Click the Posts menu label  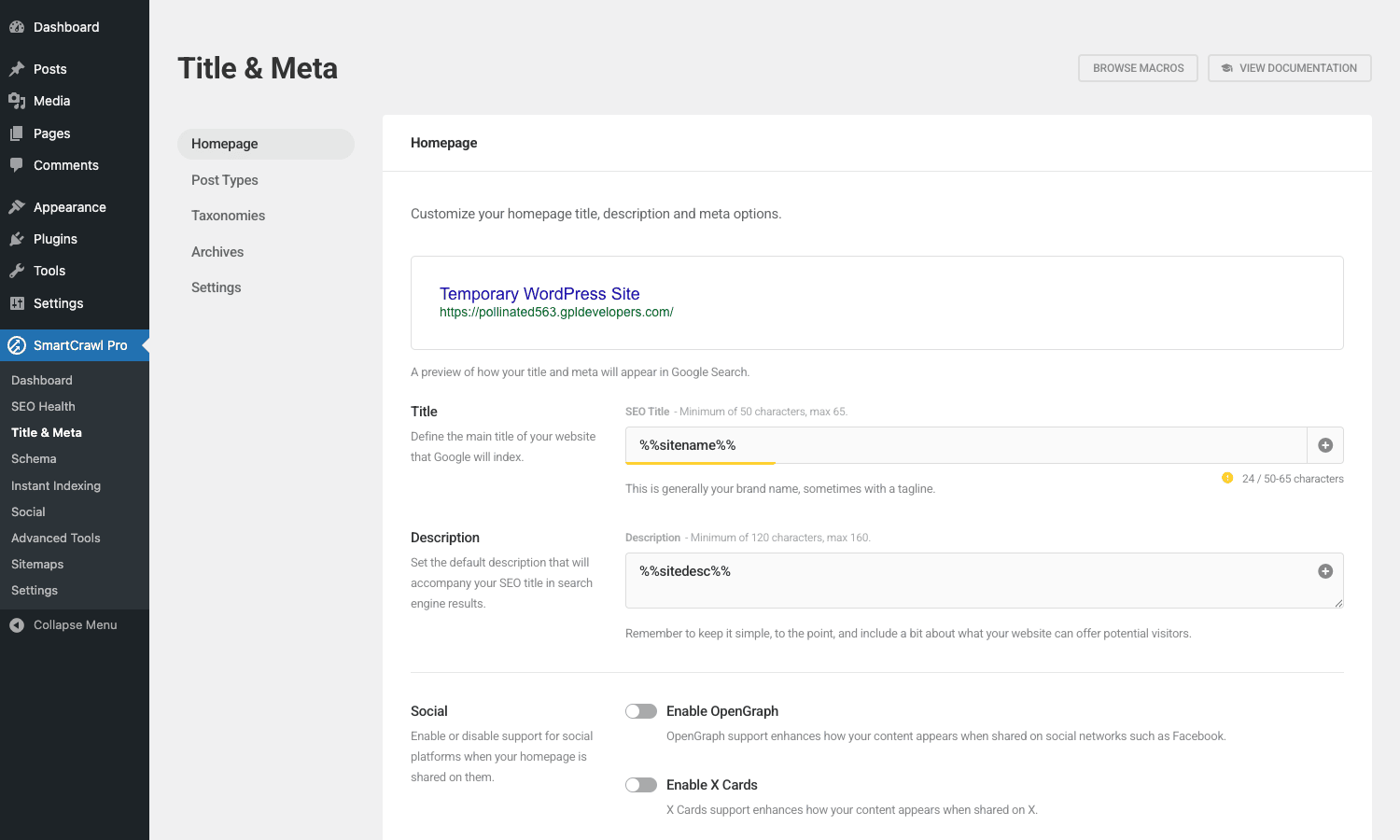point(50,69)
